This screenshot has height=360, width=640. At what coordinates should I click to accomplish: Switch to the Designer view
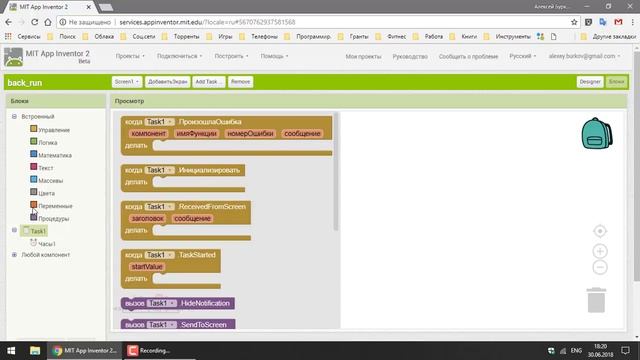tap(590, 82)
